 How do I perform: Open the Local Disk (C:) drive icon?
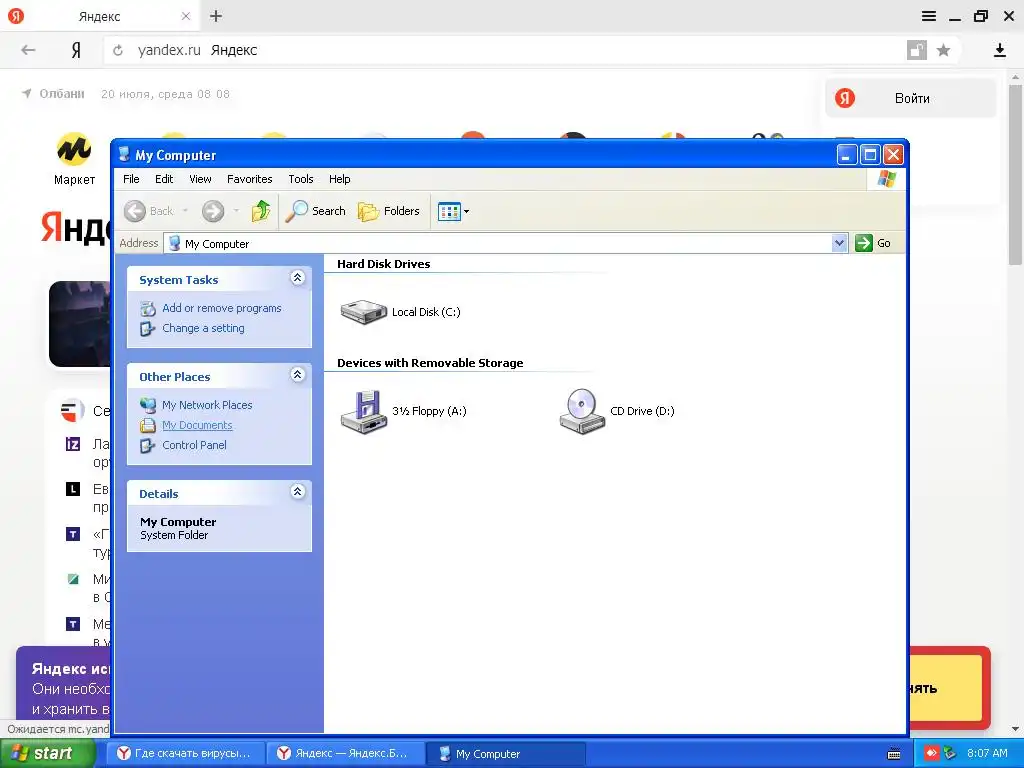click(364, 312)
